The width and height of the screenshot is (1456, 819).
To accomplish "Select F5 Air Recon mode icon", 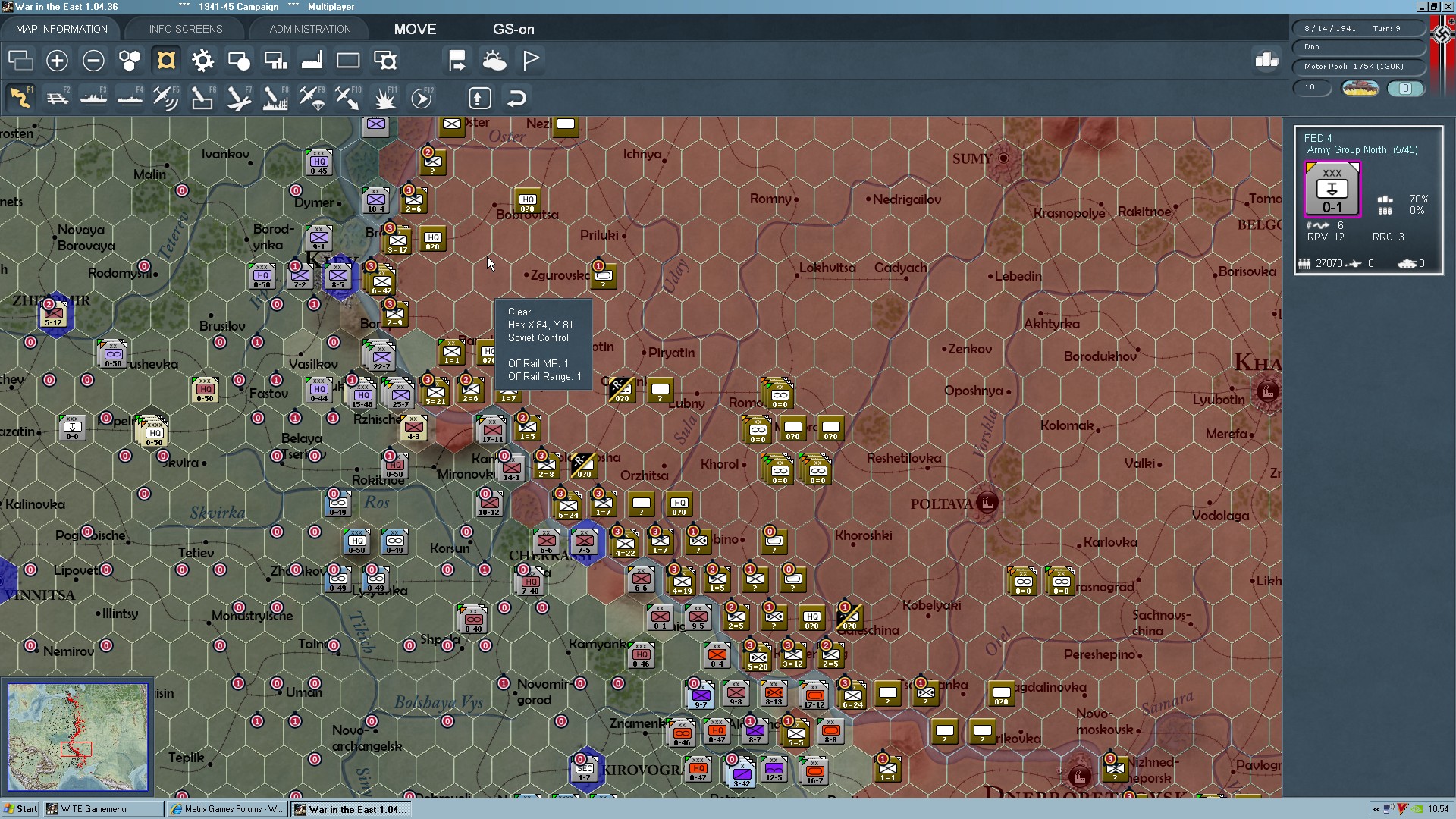I will click(x=166, y=98).
